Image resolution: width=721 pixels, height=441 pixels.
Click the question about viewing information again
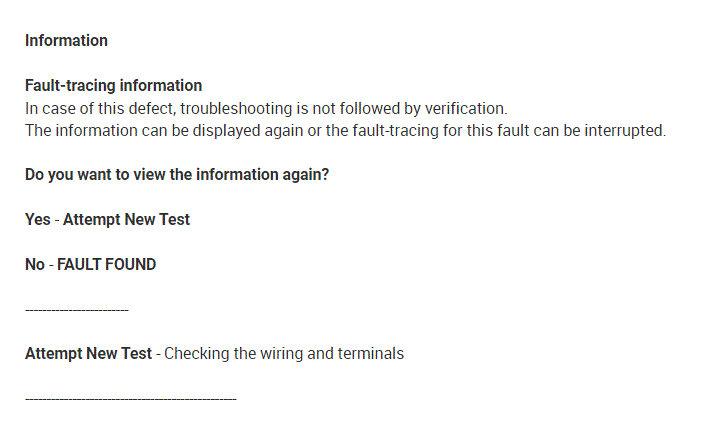[x=177, y=175]
